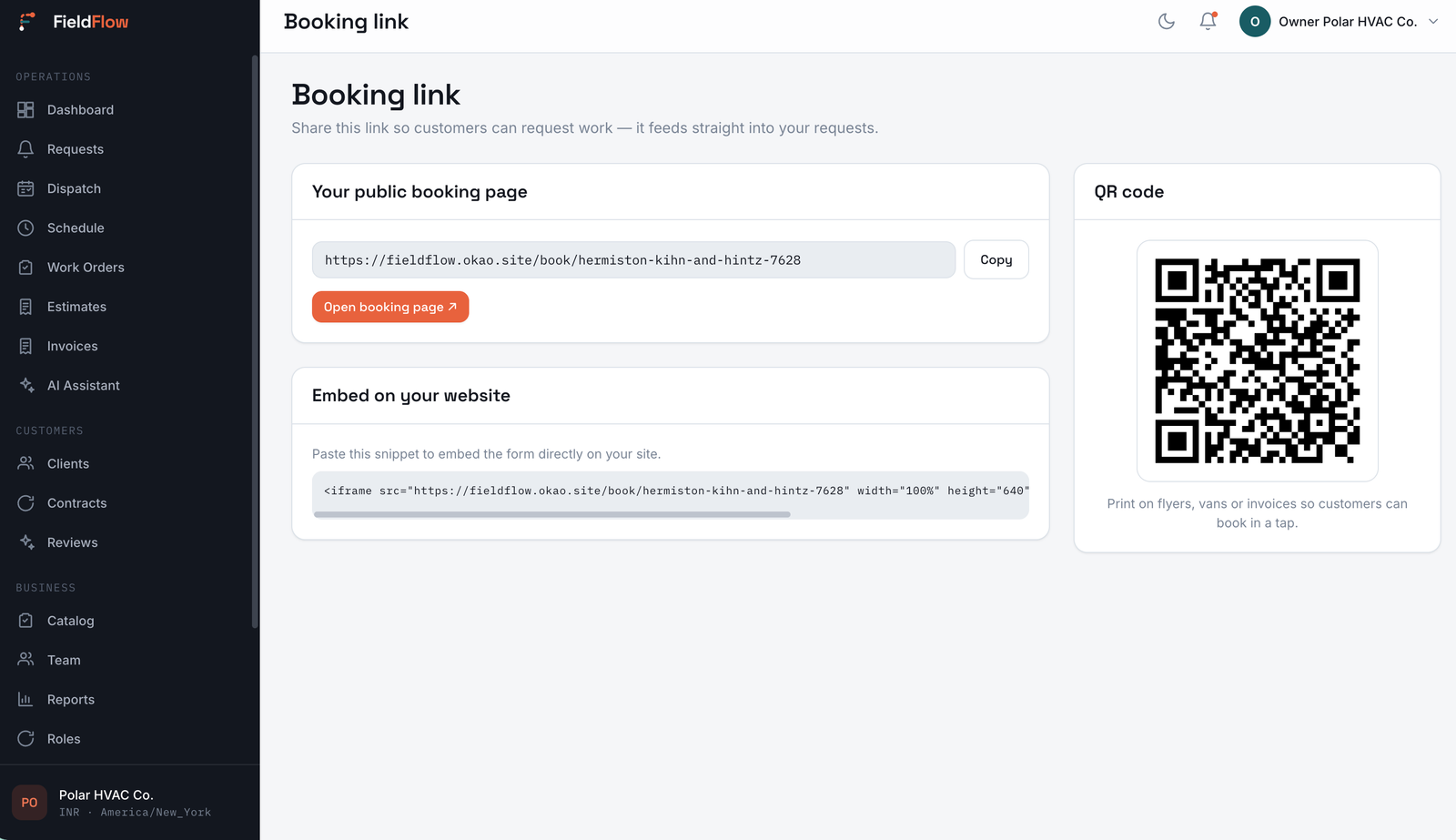Click the horizontal scrollbar under the iframe snippet
The image size is (1456, 840).
[x=552, y=514]
